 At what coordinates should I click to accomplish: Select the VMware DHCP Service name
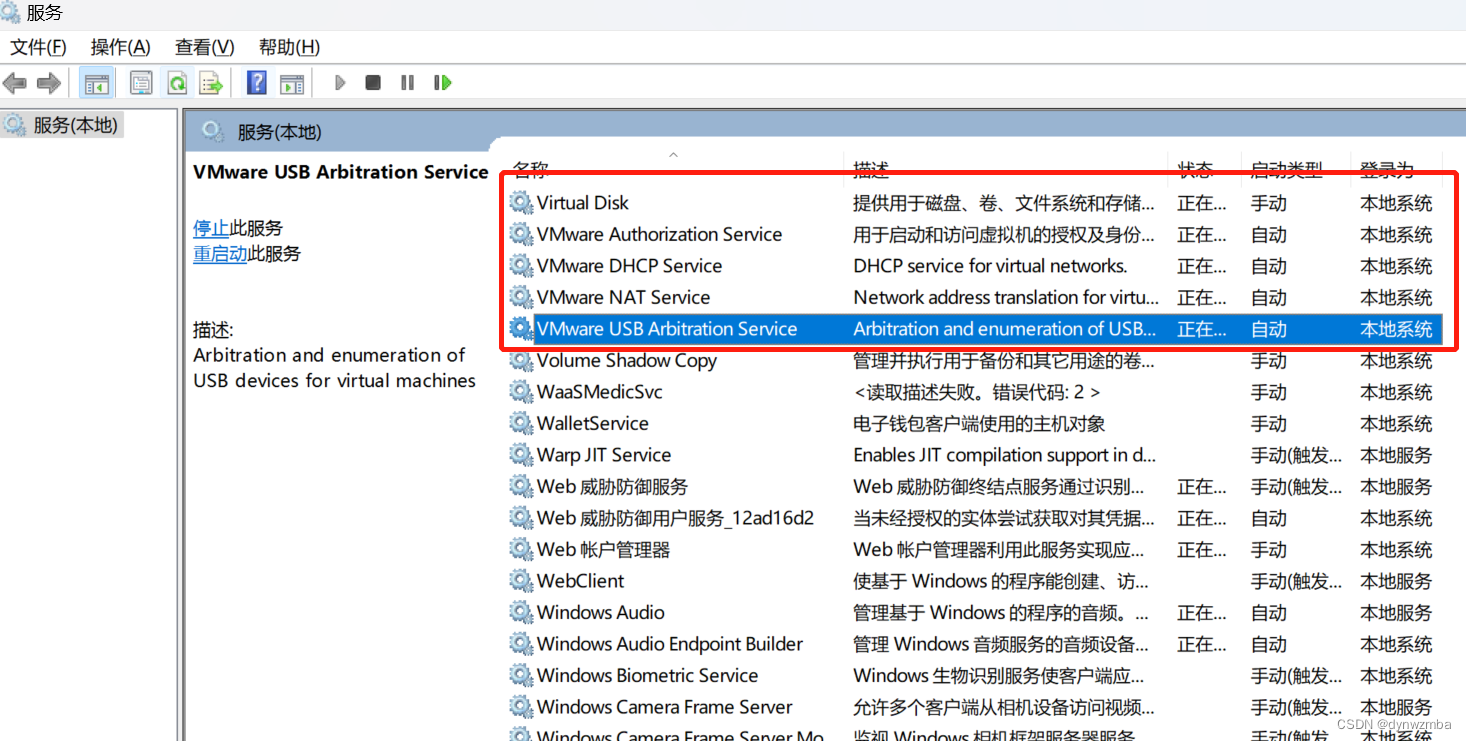[629, 265]
